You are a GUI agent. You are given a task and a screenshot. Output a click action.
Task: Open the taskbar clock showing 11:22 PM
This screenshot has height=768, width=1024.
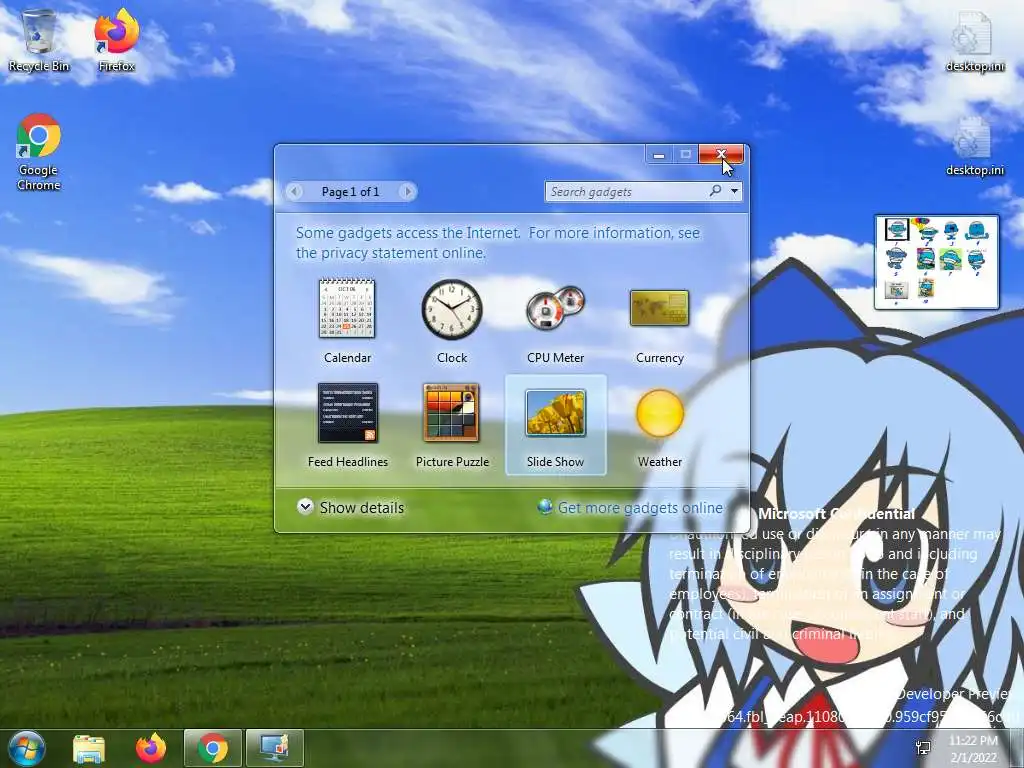pyautogui.click(x=973, y=749)
